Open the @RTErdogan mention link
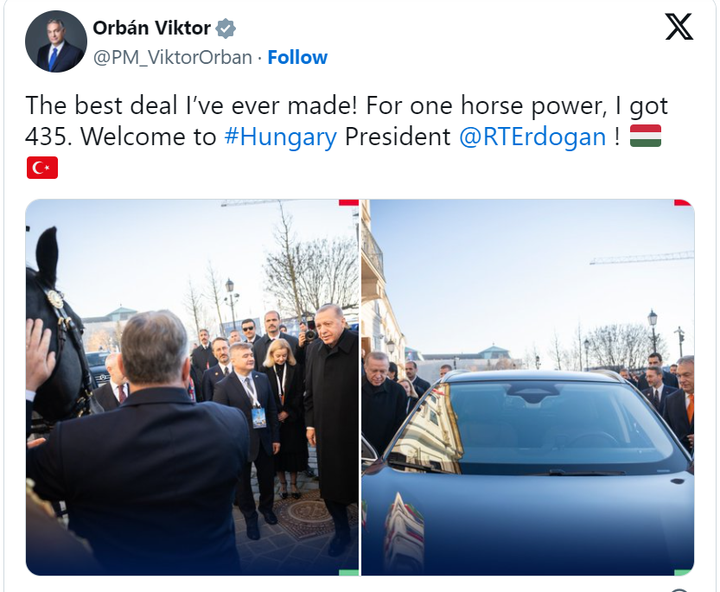720x592 pixels. (532, 137)
